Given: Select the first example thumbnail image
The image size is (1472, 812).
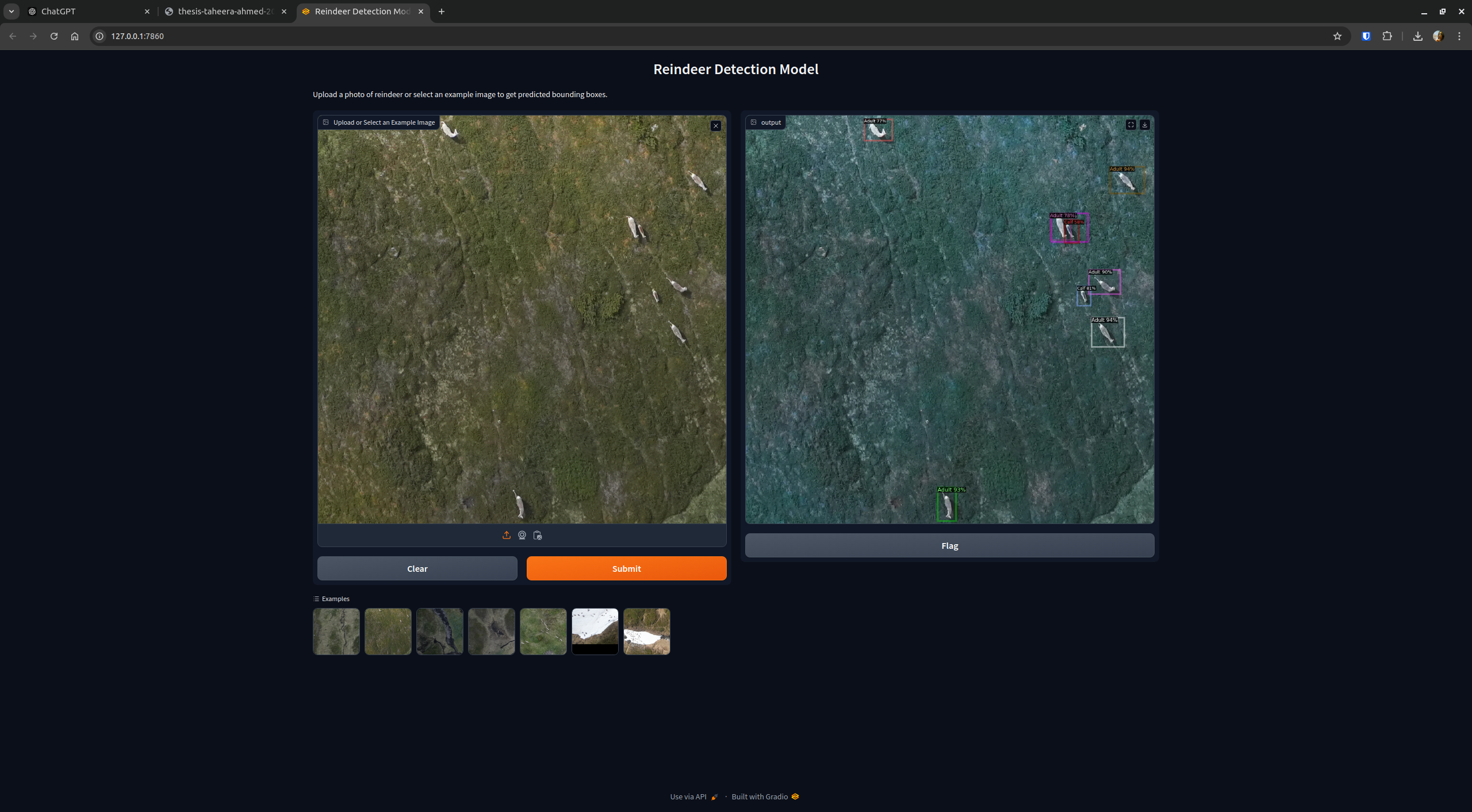Looking at the screenshot, I should (x=336, y=631).
